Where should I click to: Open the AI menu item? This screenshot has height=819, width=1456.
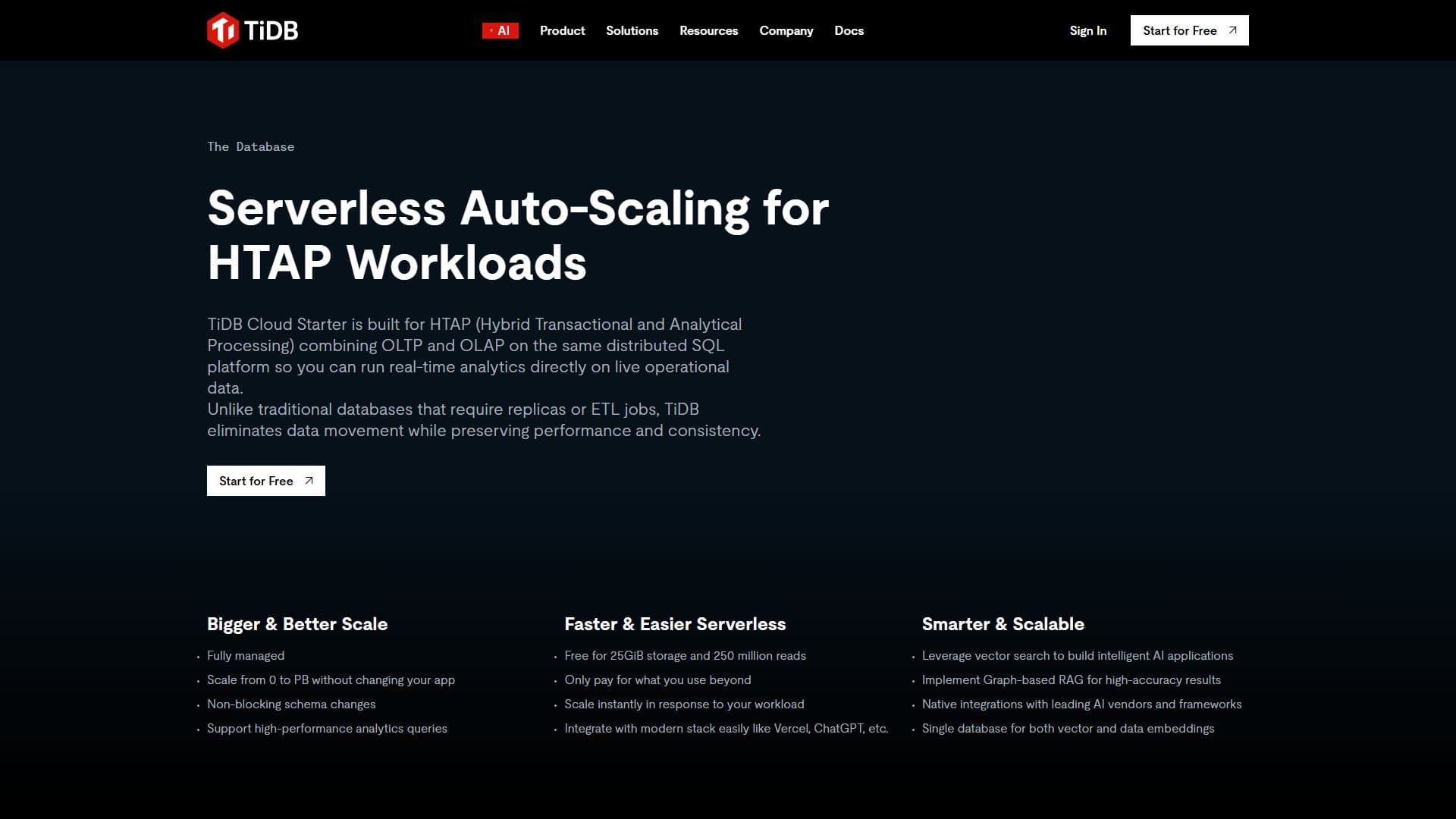point(500,30)
